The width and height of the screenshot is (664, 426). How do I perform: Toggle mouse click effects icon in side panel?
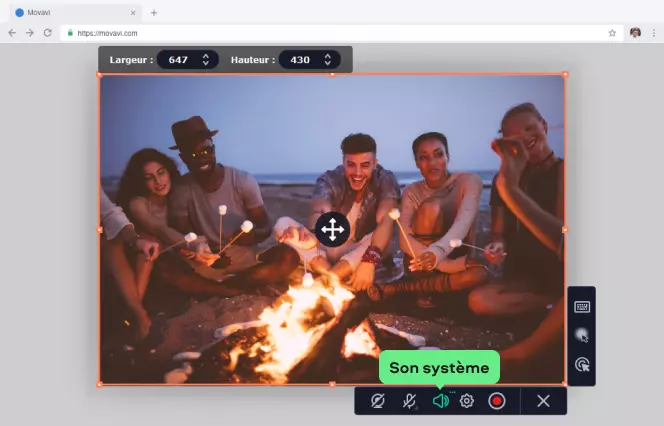[x=582, y=365]
